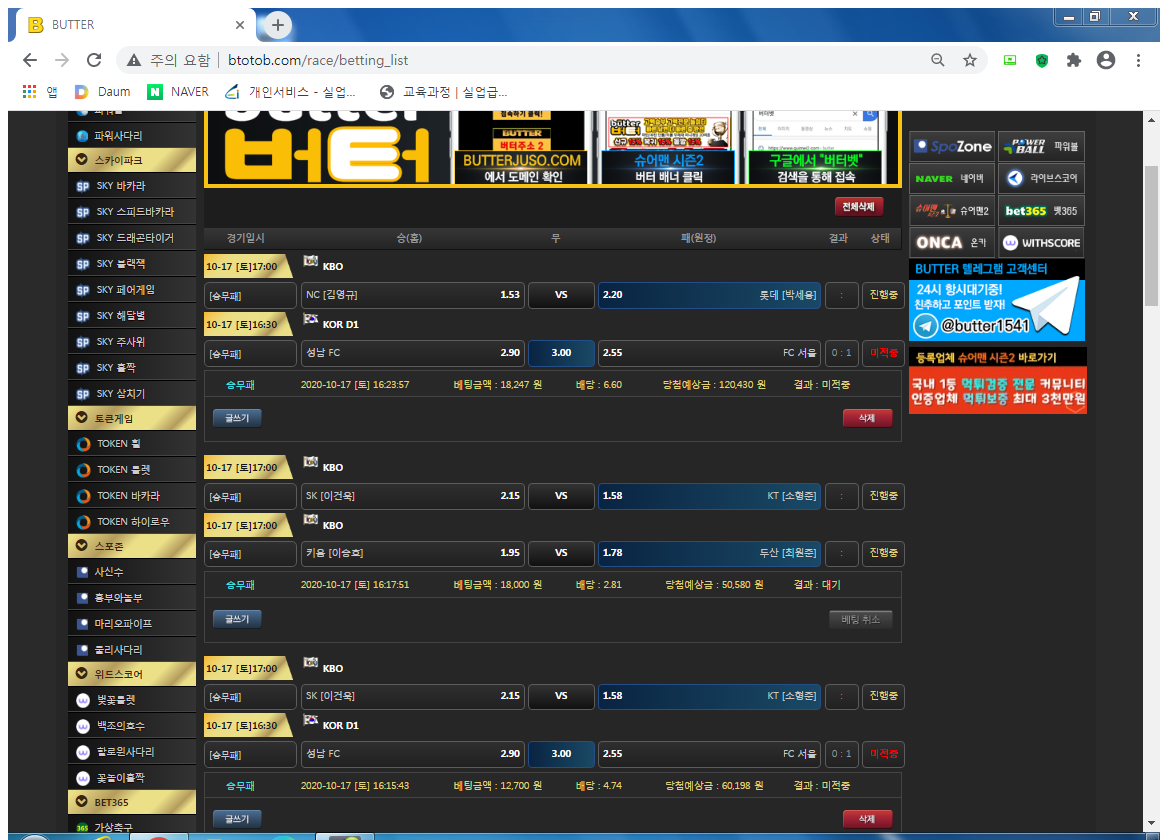1168x840 pixels.
Task: Open the bet365 shortcut tile
Action: tap(1041, 210)
